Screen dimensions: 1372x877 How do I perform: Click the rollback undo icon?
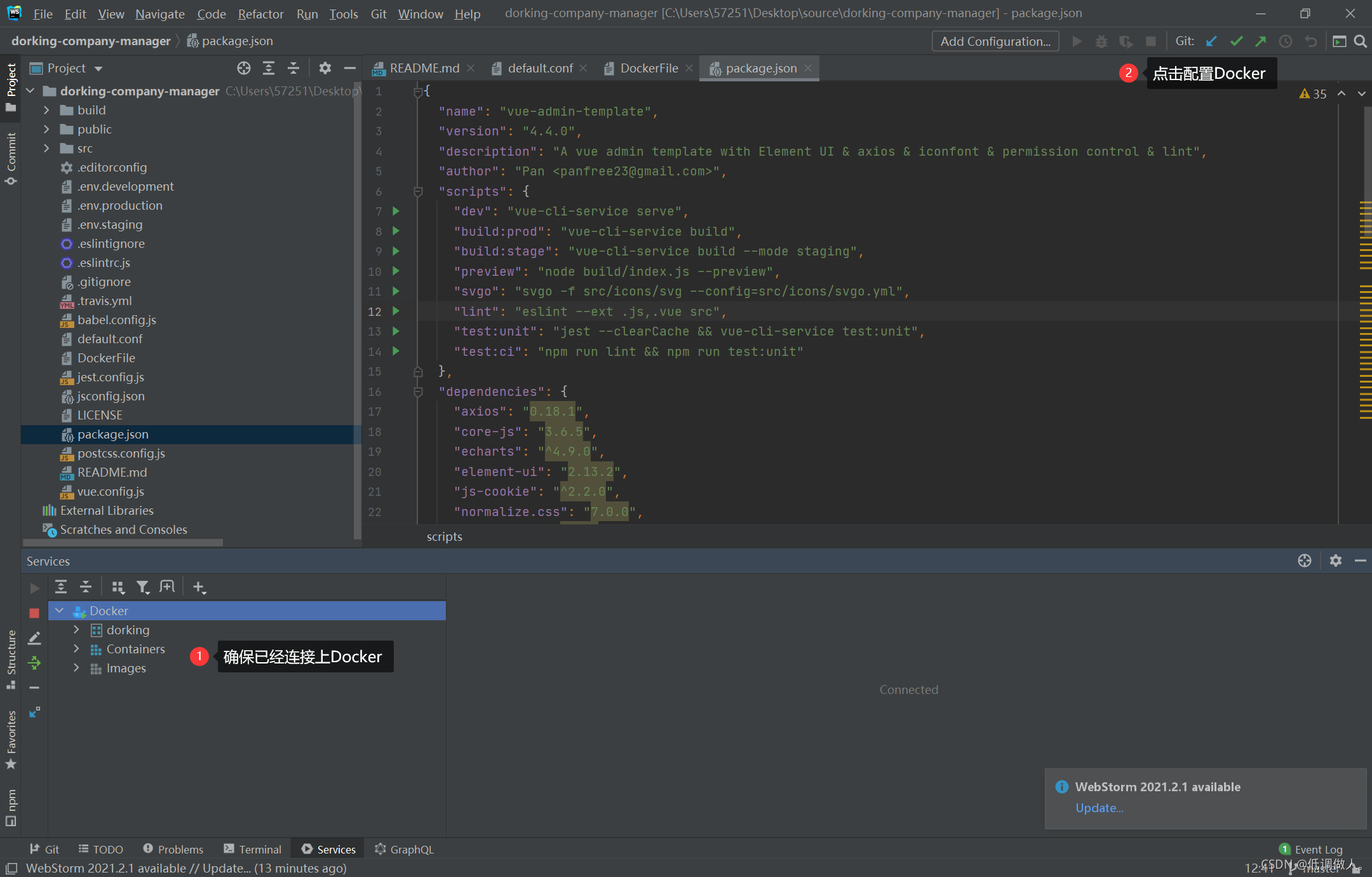point(1310,41)
